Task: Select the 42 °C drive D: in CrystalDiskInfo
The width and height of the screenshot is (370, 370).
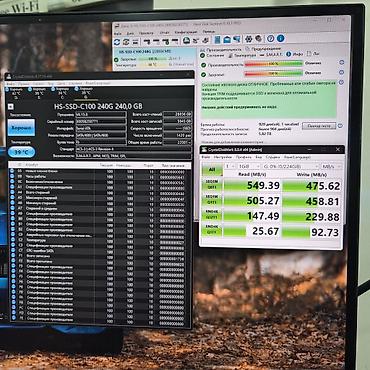Action: (x=15, y=92)
